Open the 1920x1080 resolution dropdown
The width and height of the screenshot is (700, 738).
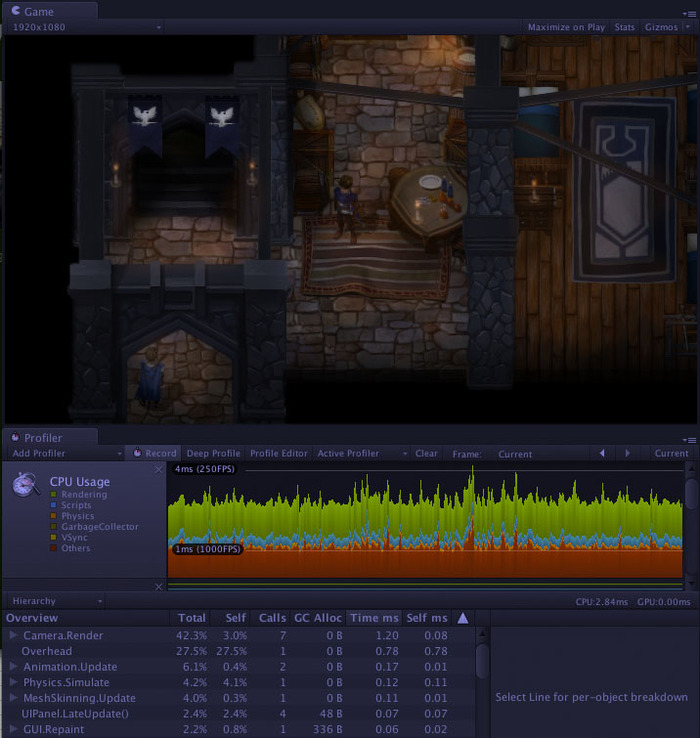tap(86, 27)
